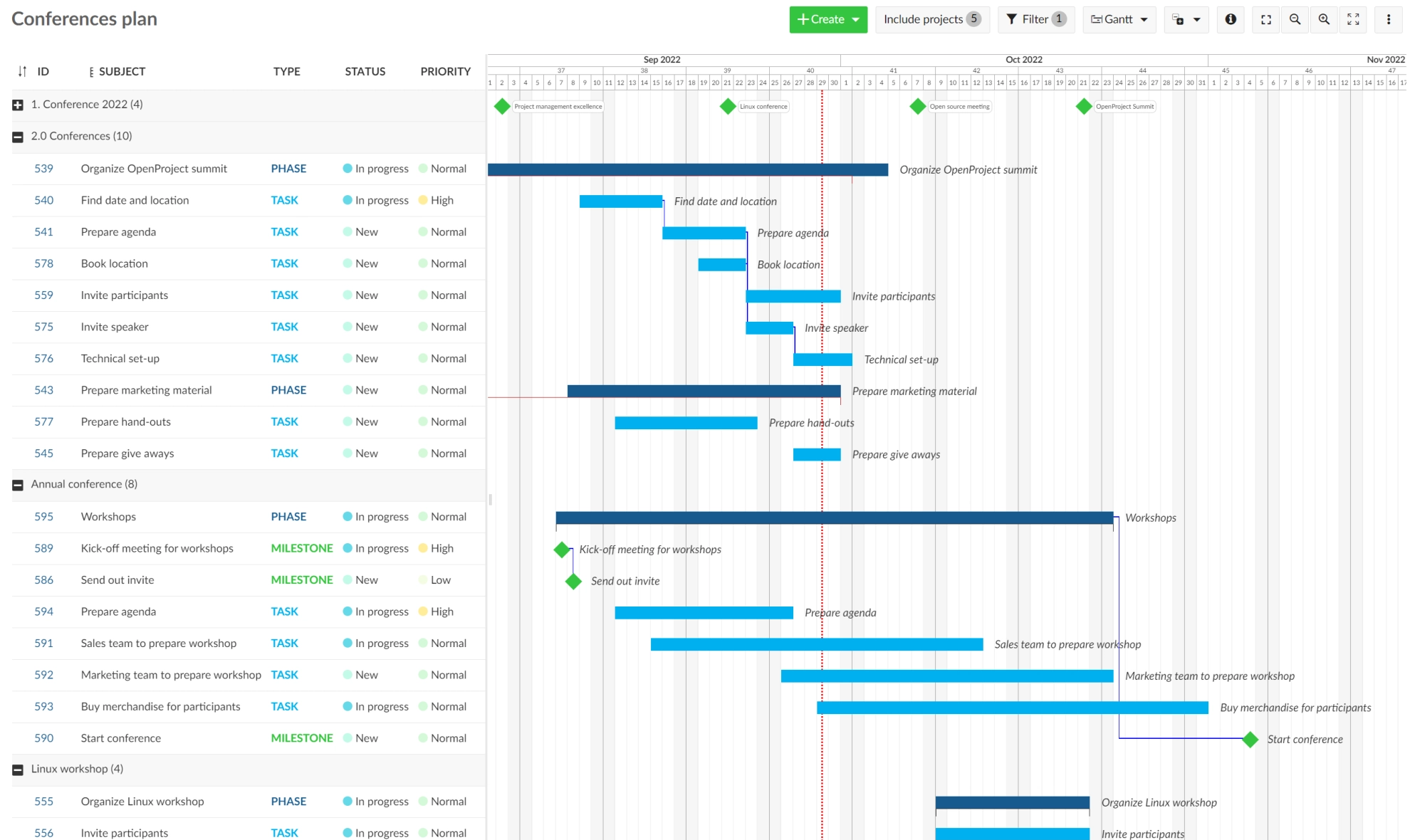The height and width of the screenshot is (840, 1410).
Task: Click the Technical set-up subject text
Action: [120, 359]
